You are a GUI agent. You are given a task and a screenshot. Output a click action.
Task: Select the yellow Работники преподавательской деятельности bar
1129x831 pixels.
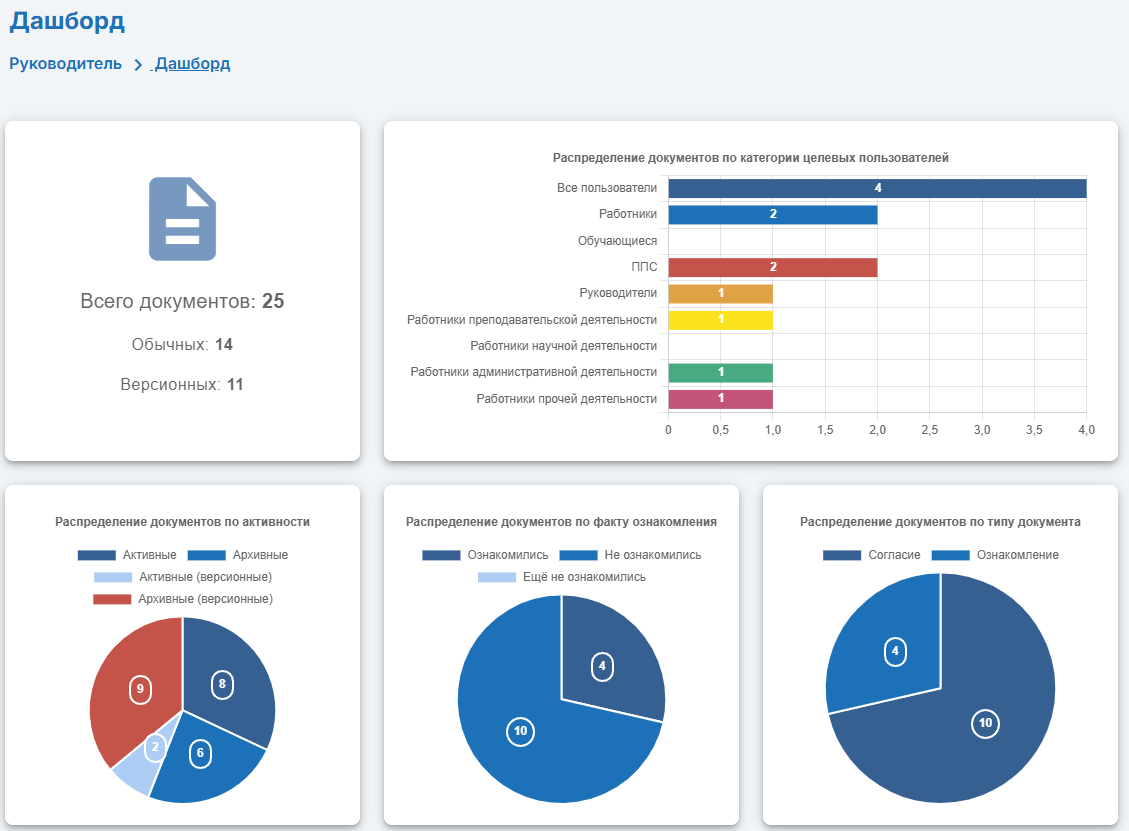point(720,320)
